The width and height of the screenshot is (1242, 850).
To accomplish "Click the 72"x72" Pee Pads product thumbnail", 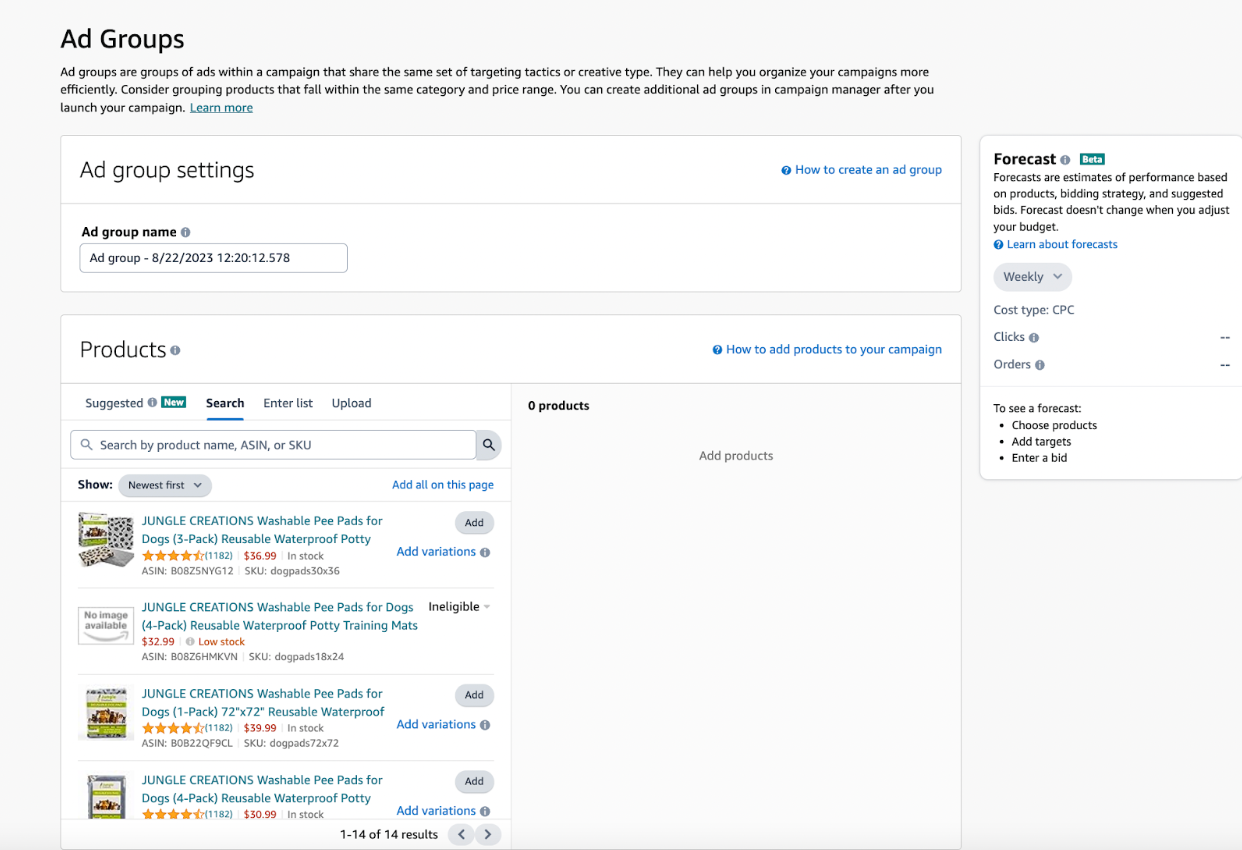I will click(106, 713).
